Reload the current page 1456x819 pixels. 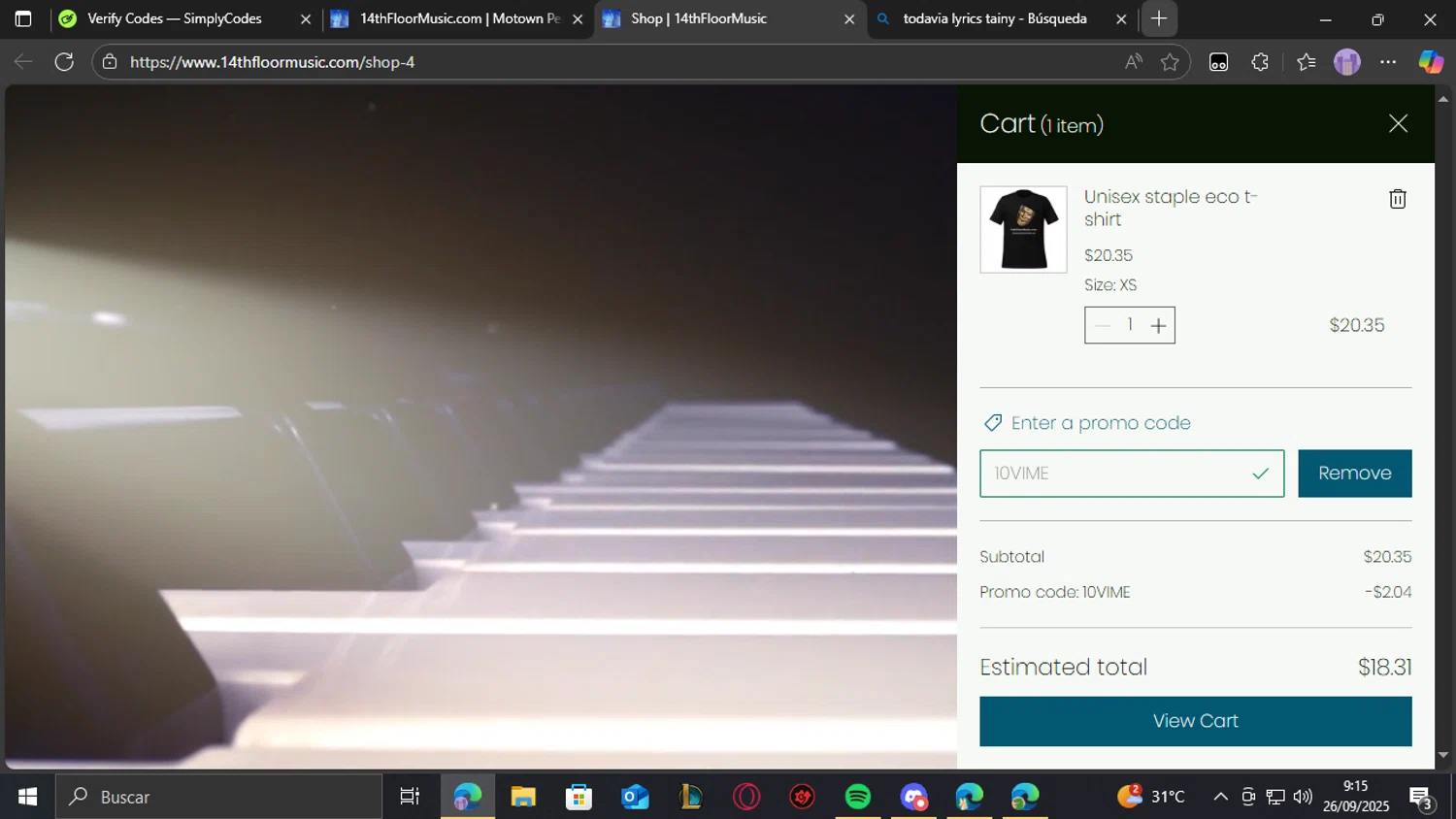(x=64, y=62)
